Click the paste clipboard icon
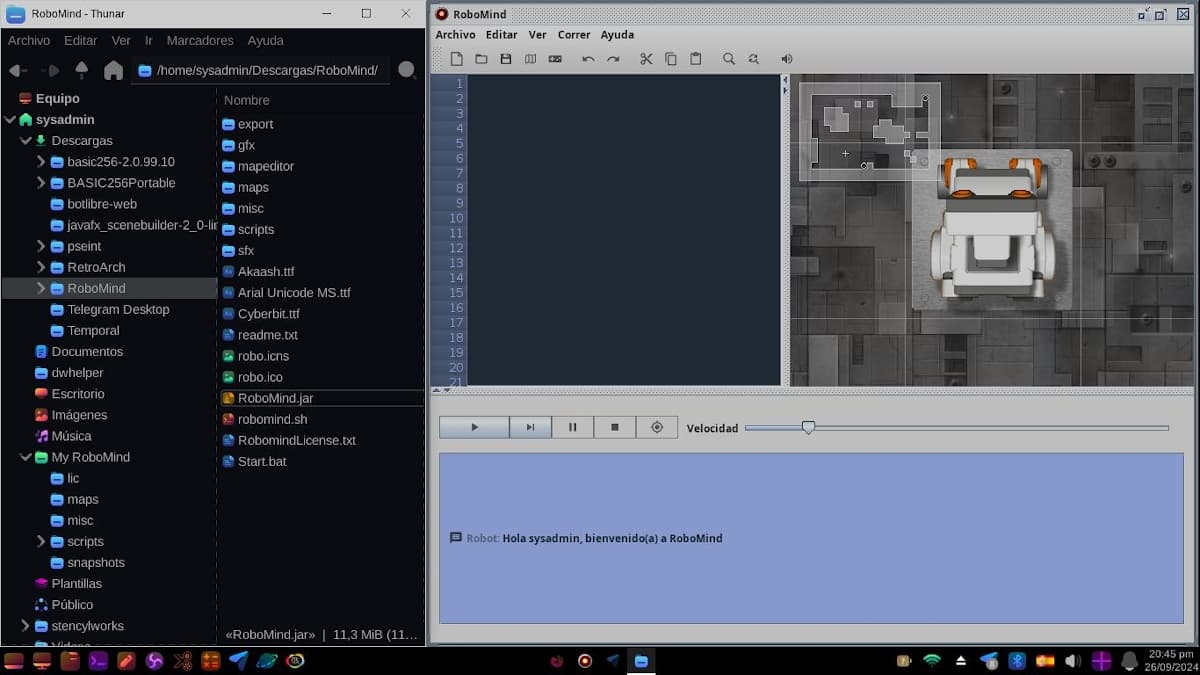 point(696,59)
